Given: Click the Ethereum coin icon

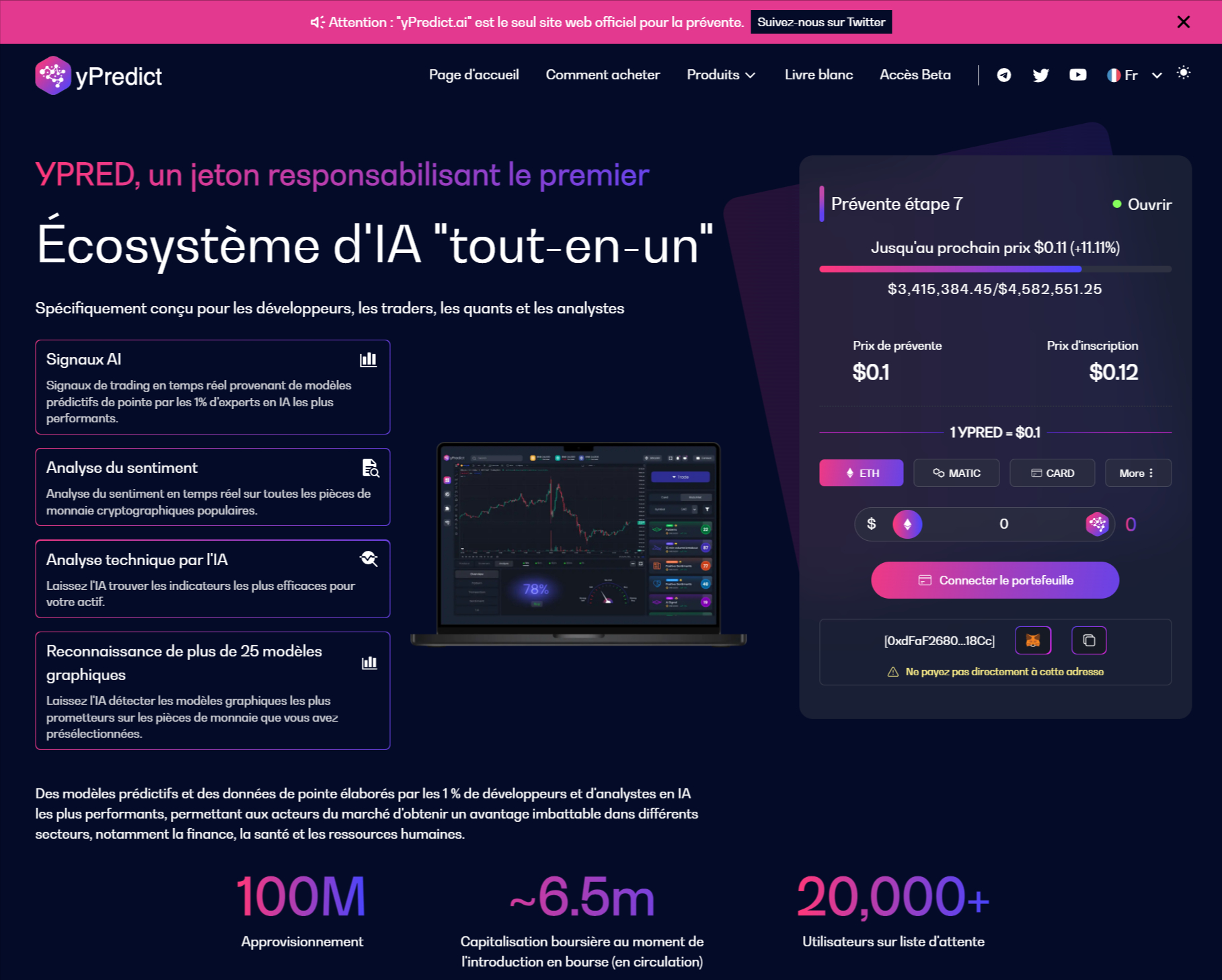Looking at the screenshot, I should [907, 524].
